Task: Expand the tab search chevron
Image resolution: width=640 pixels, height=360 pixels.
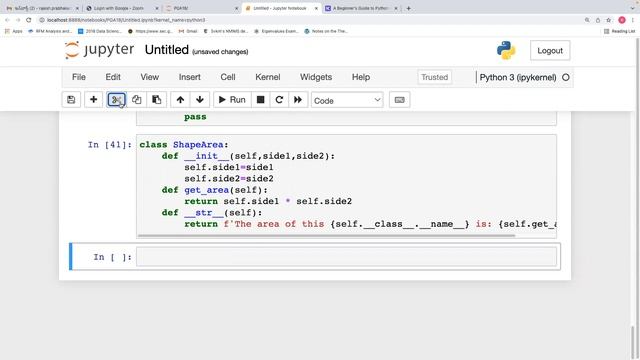Action: pyautogui.click(x=633, y=8)
